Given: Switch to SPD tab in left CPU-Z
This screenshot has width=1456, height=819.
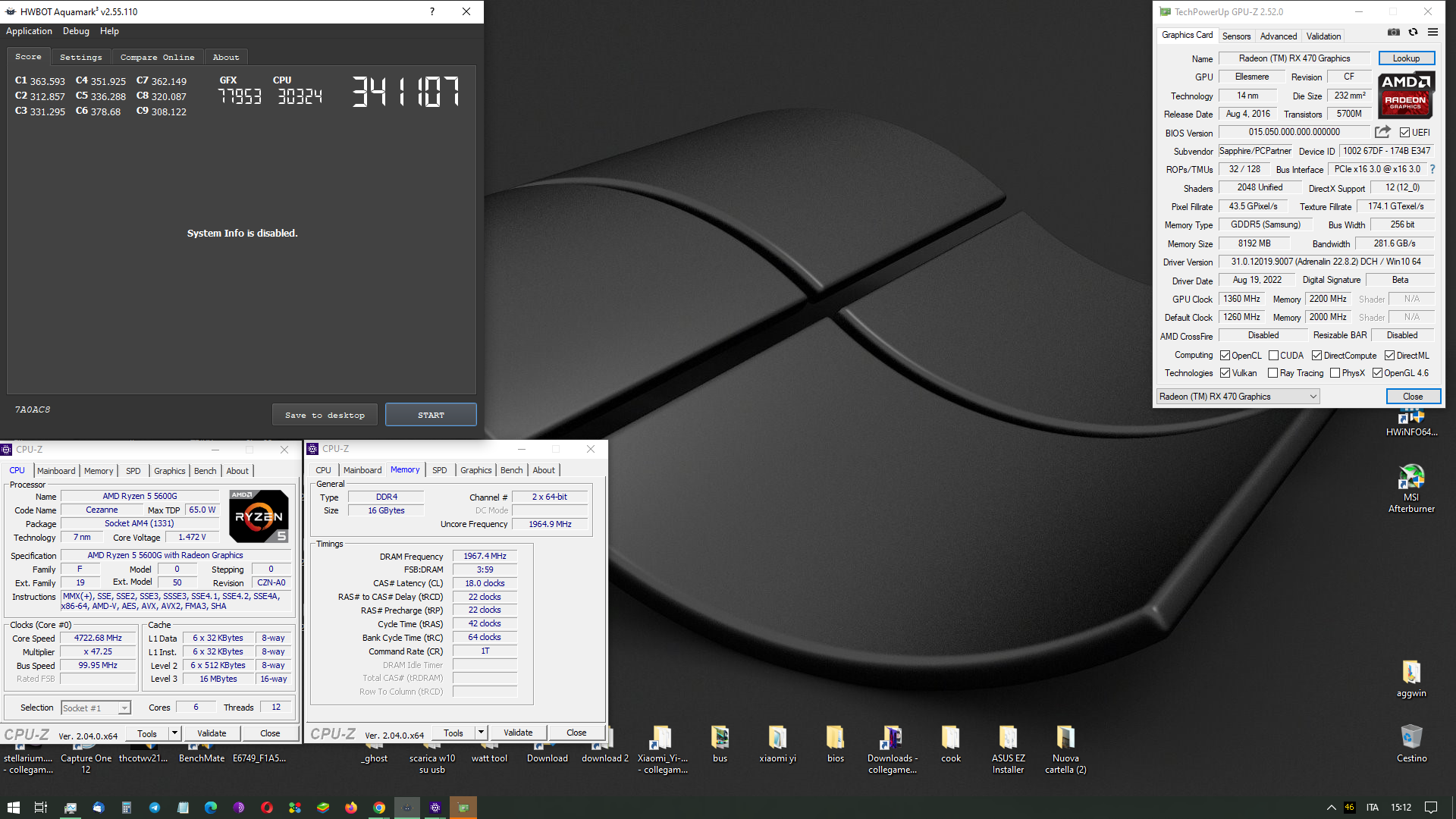Looking at the screenshot, I should pyautogui.click(x=133, y=471).
